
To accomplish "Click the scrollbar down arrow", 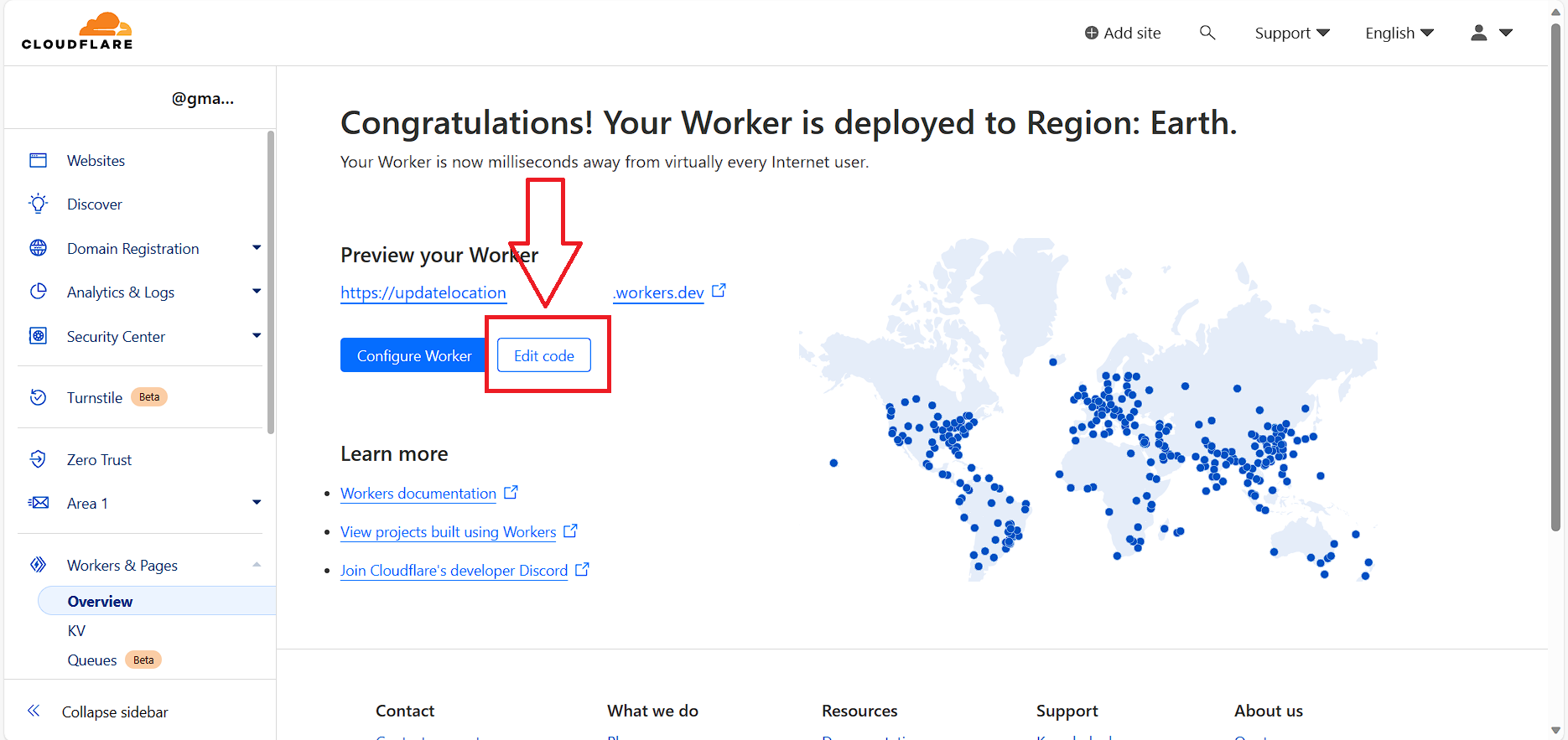I will pos(1555,730).
